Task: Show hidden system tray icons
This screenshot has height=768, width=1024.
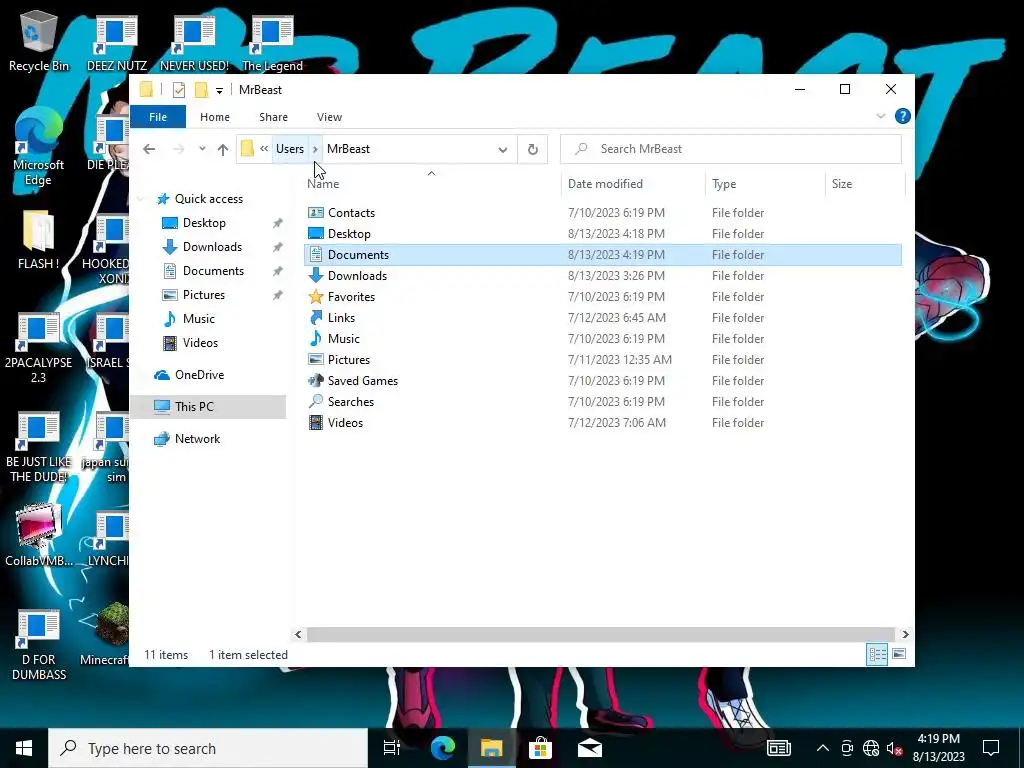Action: [823, 748]
